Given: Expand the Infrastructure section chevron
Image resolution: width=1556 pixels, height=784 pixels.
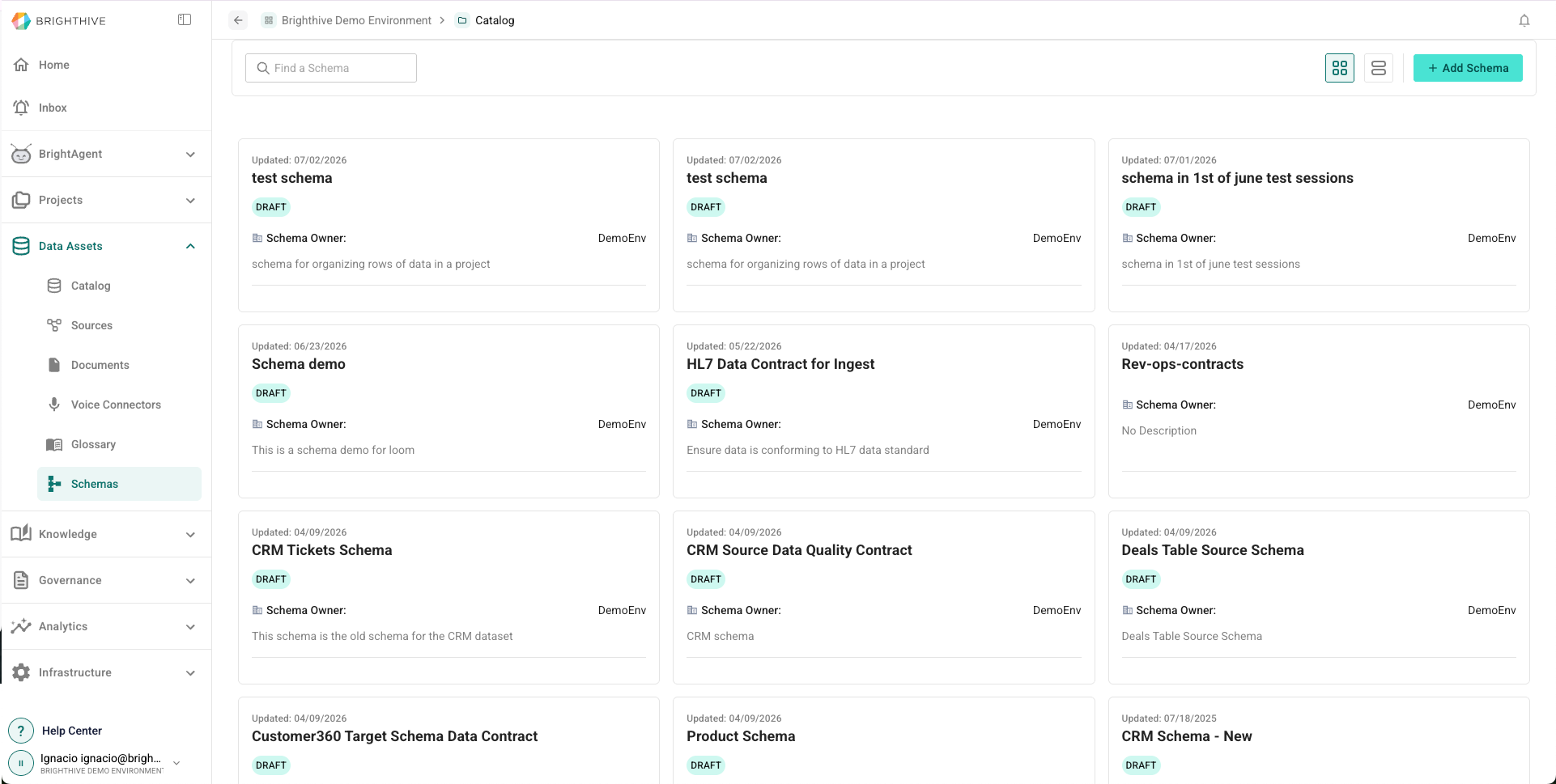Looking at the screenshot, I should click(190, 672).
